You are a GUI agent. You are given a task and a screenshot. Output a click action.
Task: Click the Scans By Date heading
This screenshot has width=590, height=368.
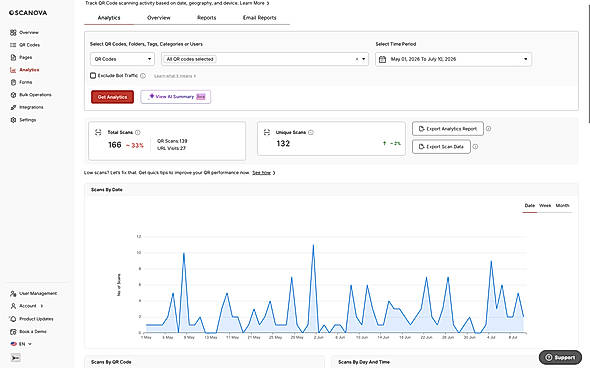click(x=107, y=190)
